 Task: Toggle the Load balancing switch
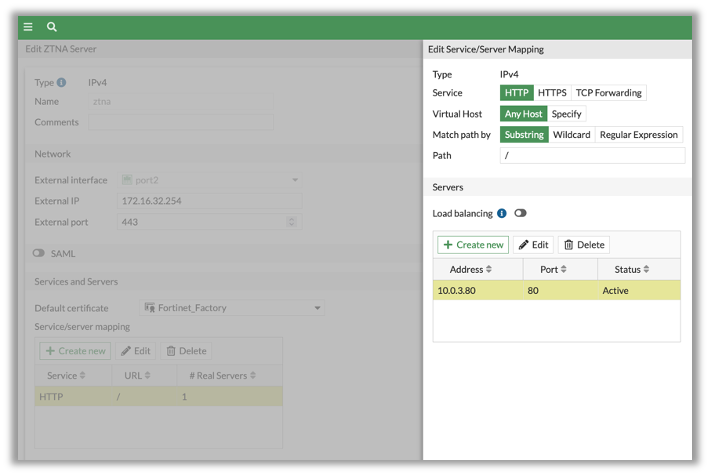click(520, 213)
